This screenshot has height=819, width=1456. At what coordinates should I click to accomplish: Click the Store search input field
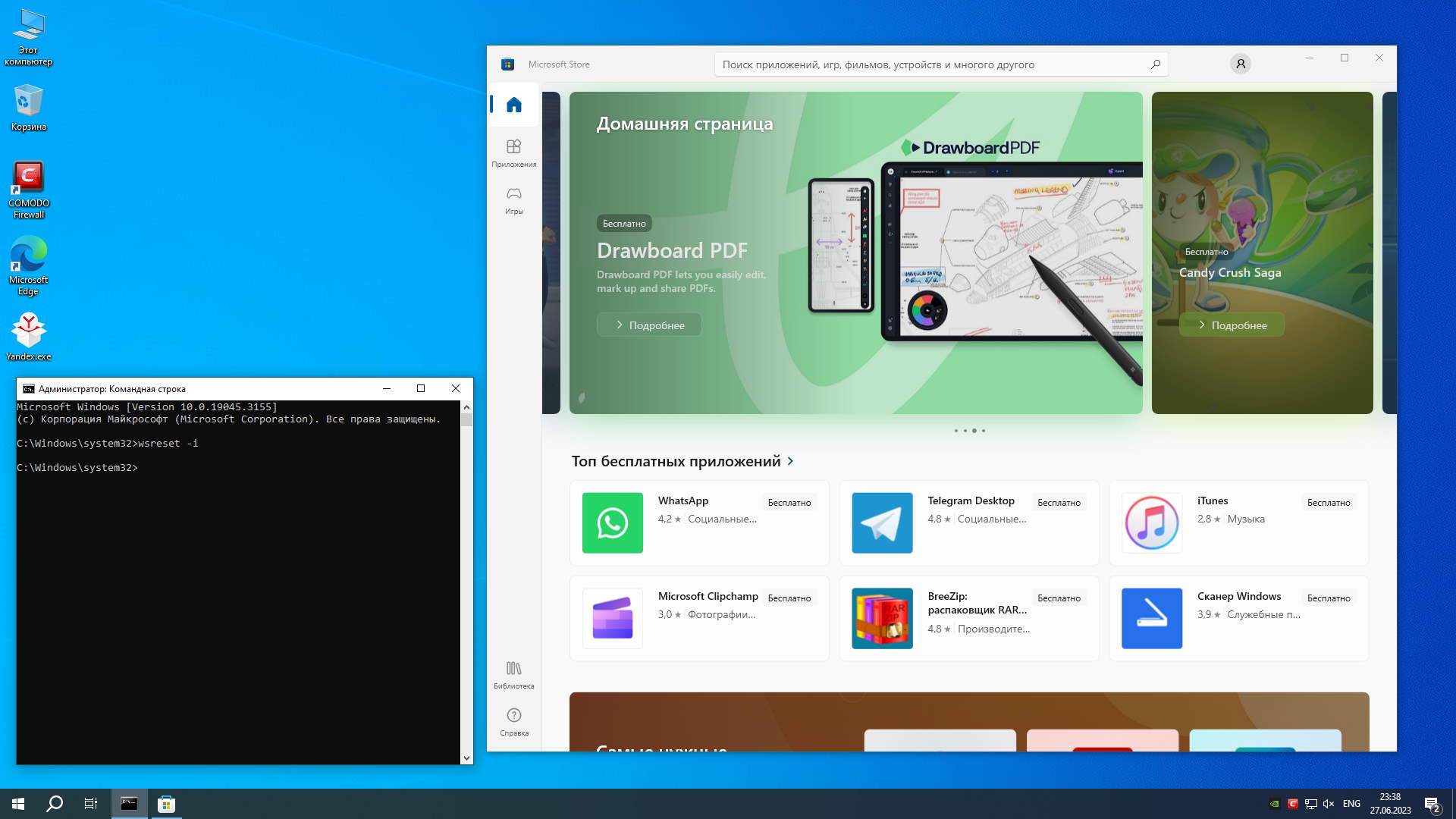coord(933,64)
